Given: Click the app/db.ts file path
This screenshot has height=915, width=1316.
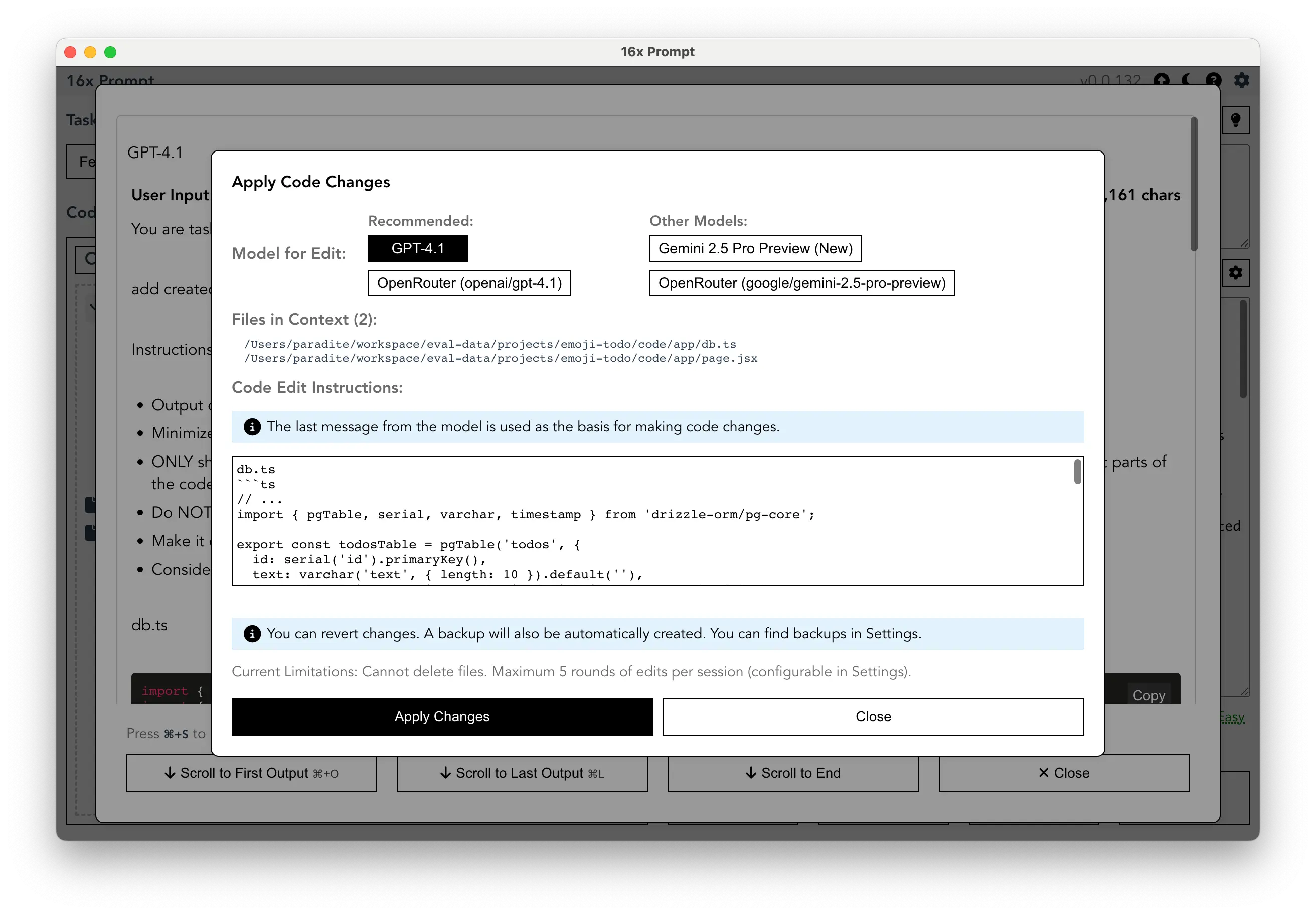Looking at the screenshot, I should point(490,344).
